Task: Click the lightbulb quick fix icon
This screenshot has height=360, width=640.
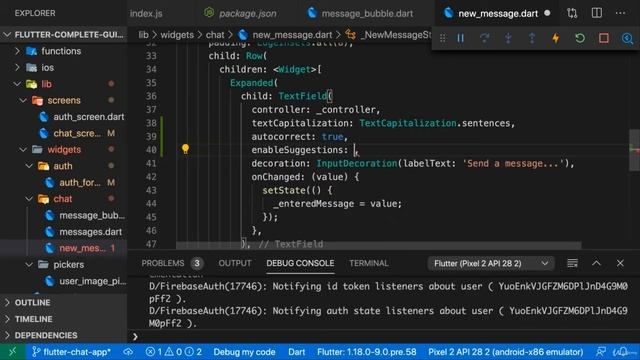Action: [185, 149]
